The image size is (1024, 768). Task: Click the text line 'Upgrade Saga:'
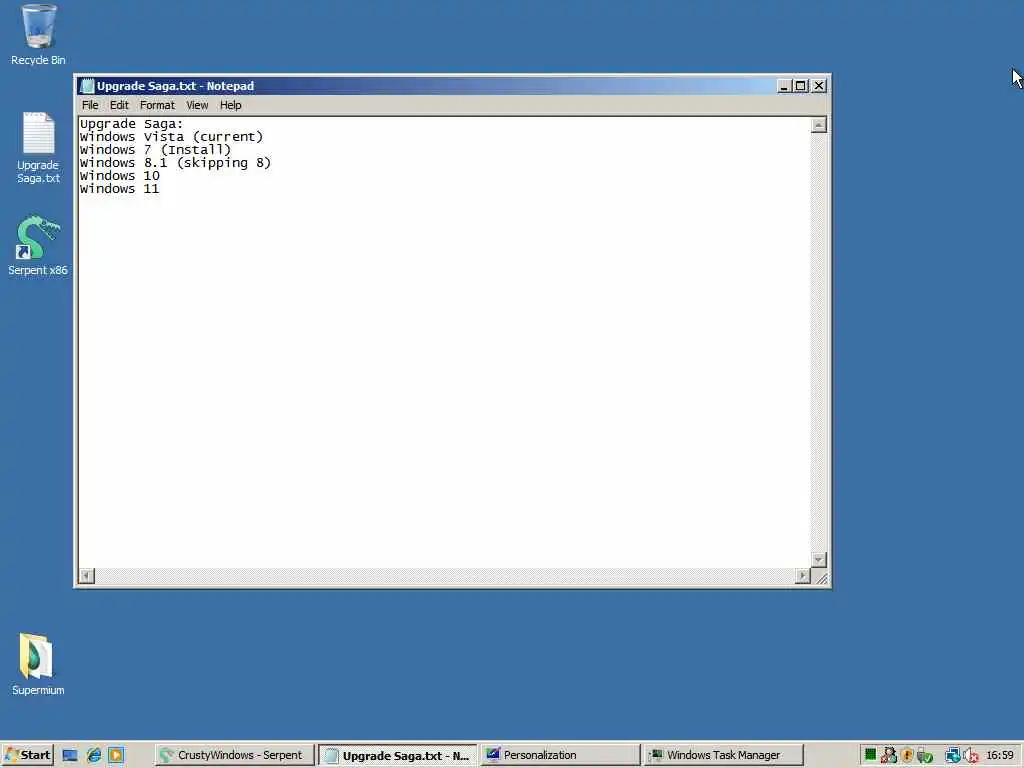[131, 124]
